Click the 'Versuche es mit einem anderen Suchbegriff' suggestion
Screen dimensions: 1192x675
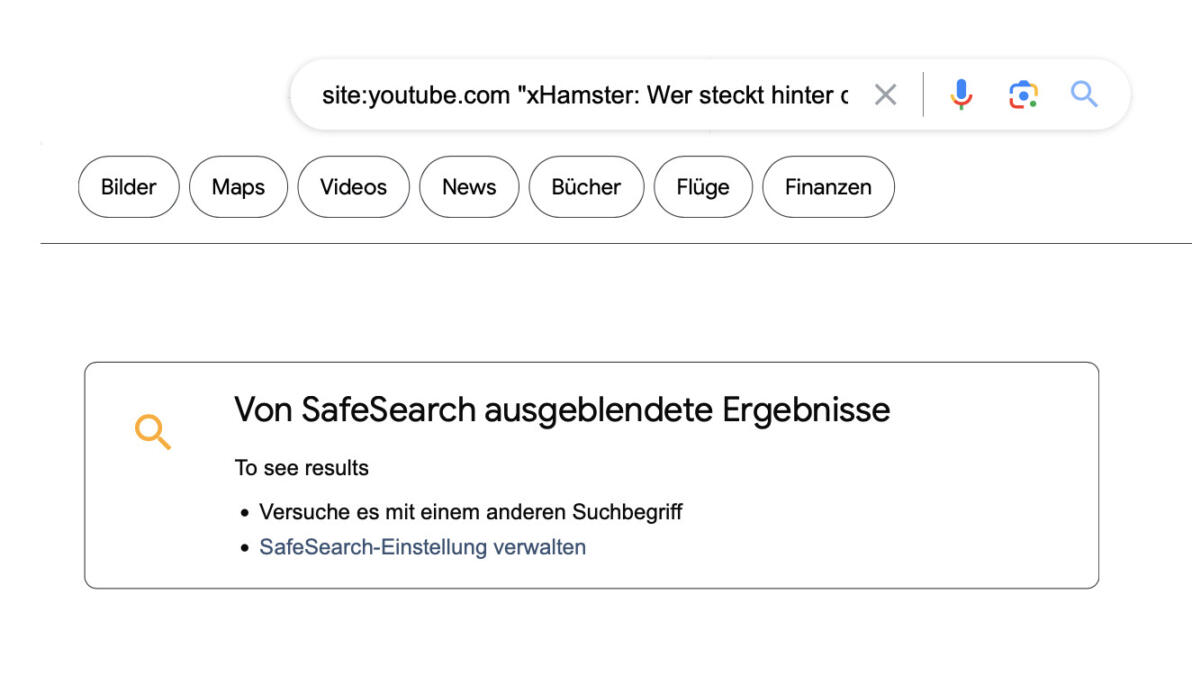tap(471, 512)
